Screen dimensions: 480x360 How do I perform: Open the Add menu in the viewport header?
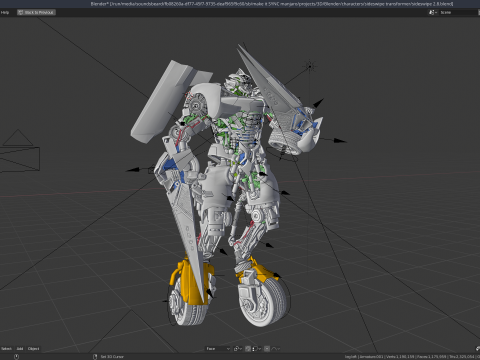pos(20,349)
